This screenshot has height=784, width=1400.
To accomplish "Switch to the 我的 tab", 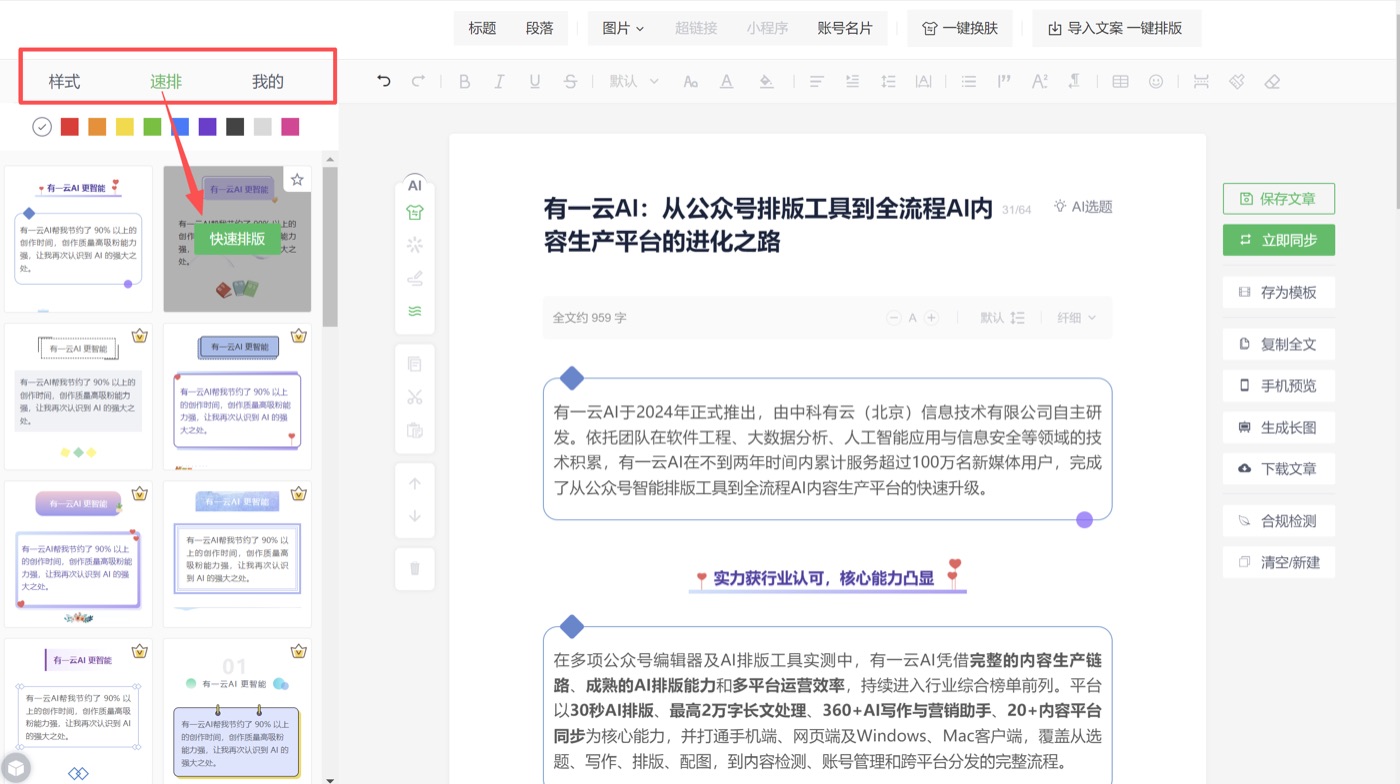I will pyautogui.click(x=268, y=82).
